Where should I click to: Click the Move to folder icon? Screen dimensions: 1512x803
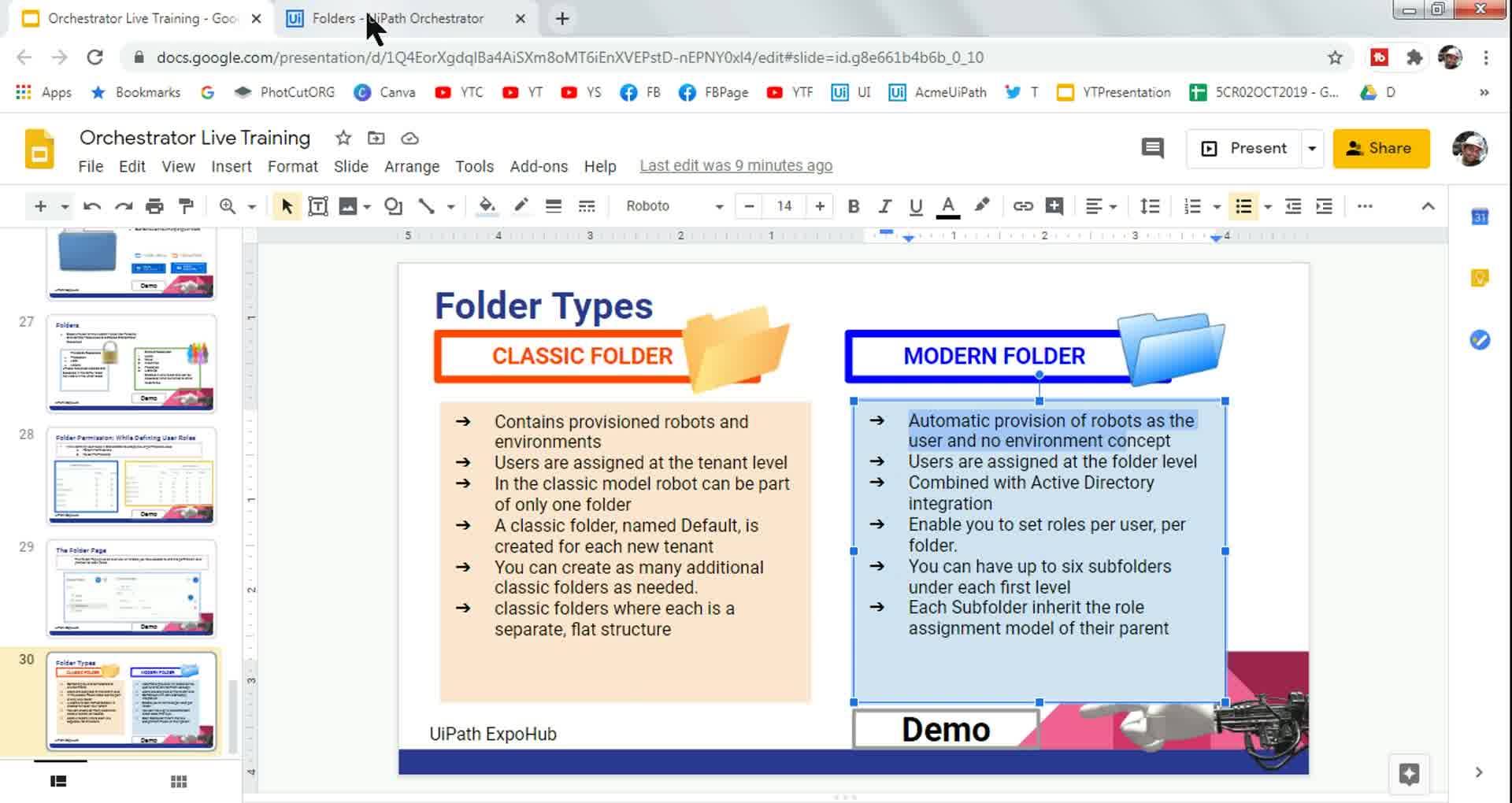pos(376,139)
